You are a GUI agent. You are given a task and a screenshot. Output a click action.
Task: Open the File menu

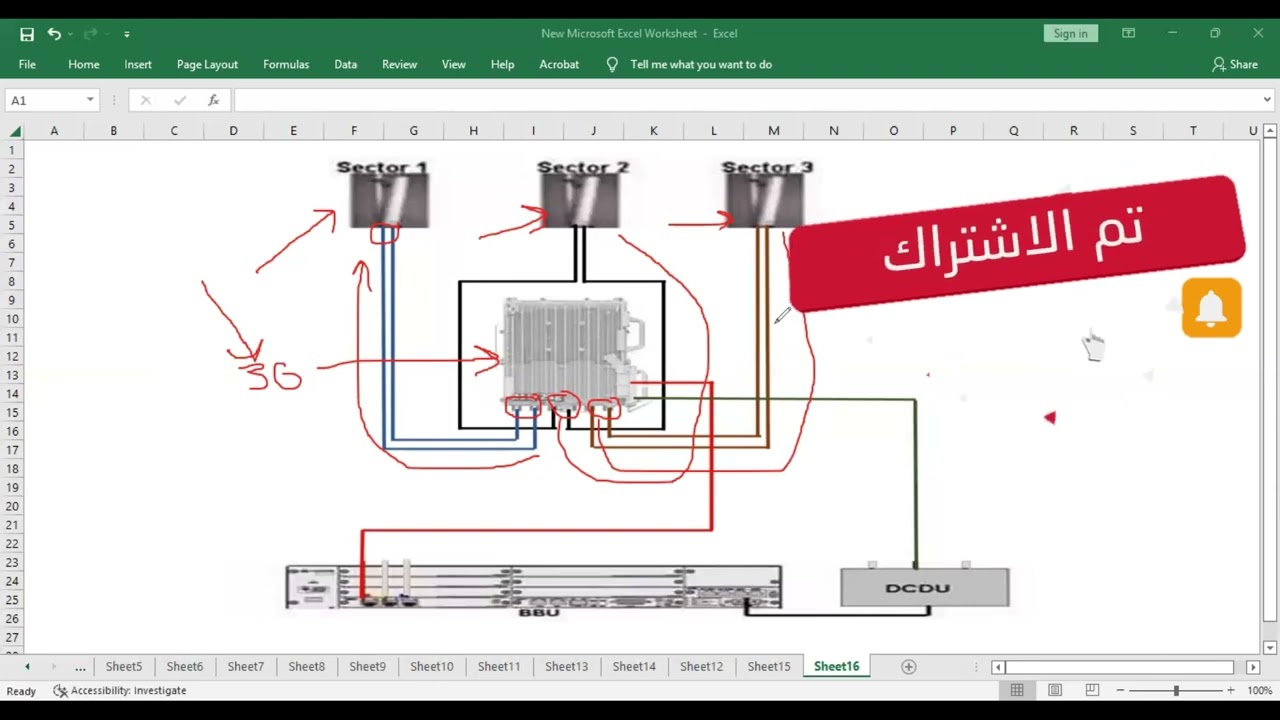pos(27,64)
